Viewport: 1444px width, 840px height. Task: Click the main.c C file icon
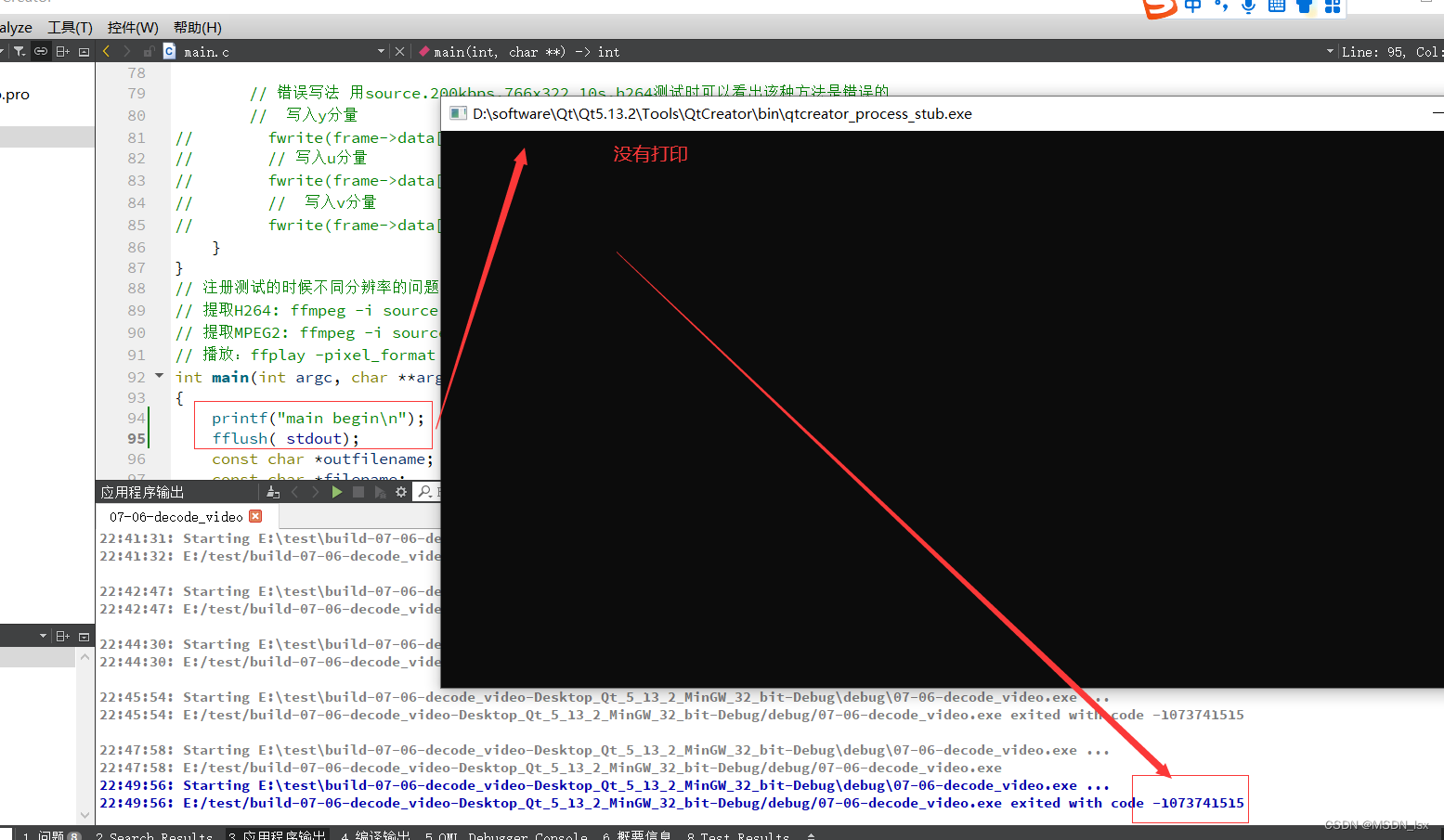click(169, 51)
